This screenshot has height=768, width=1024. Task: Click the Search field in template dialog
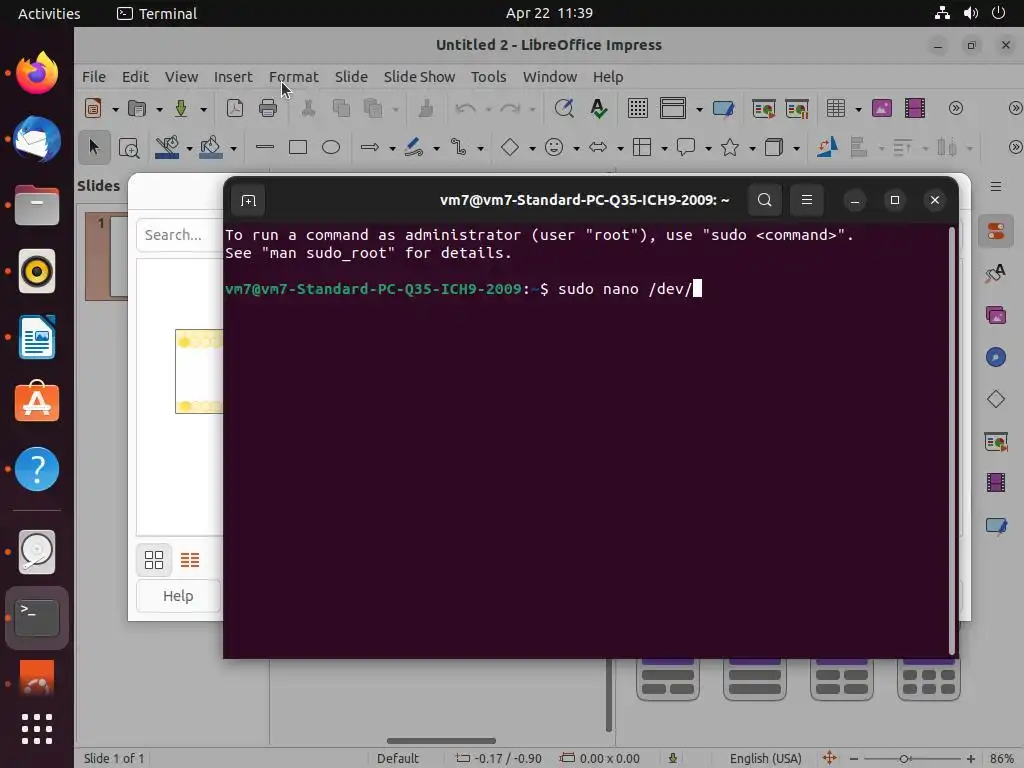[180, 235]
